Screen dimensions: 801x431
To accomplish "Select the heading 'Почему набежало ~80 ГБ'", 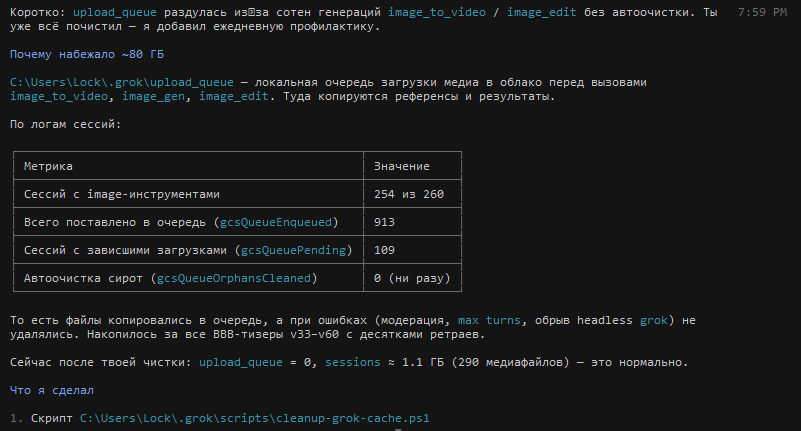I will (x=87, y=54).
